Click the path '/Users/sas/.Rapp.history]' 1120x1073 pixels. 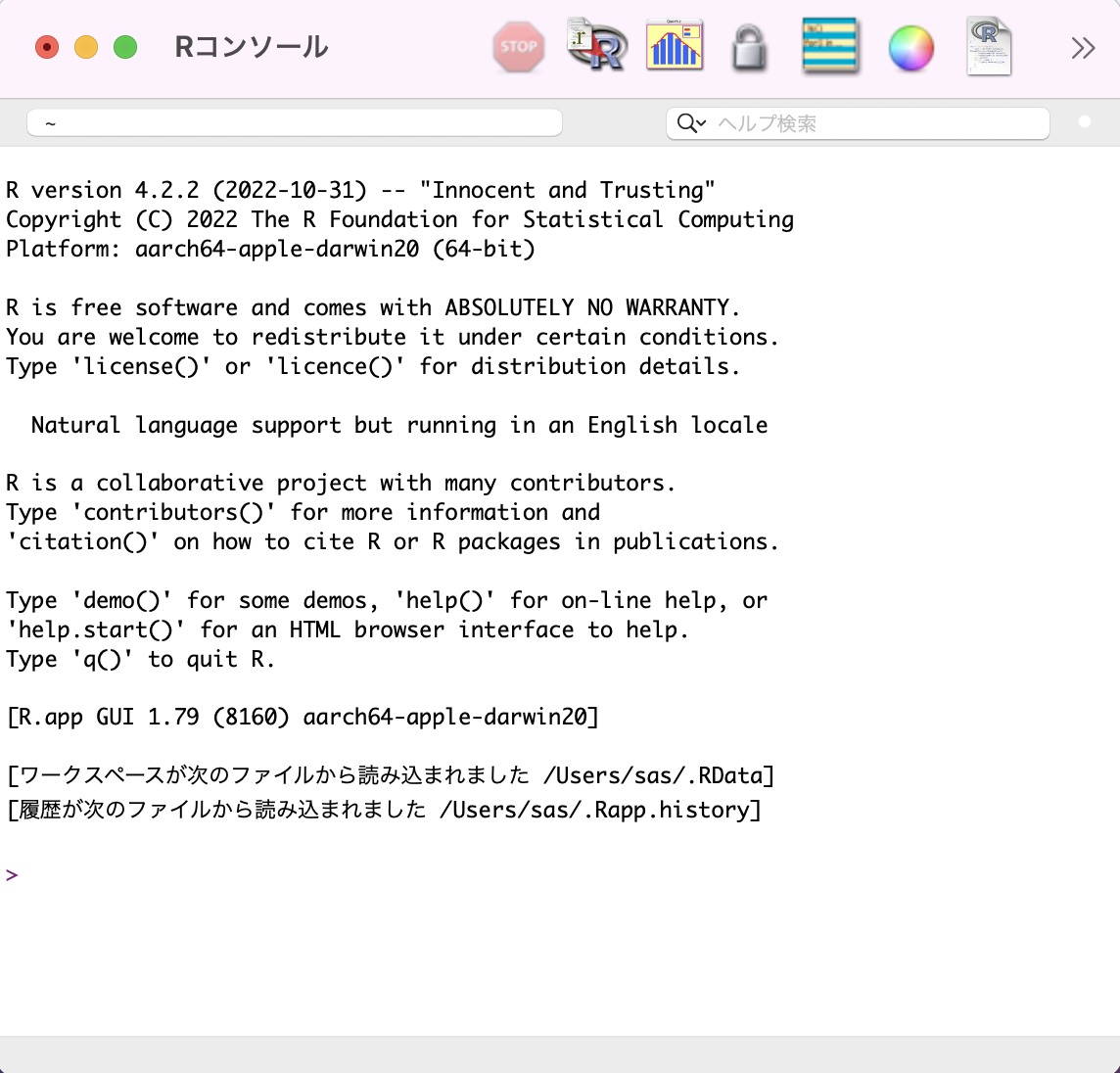[601, 810]
